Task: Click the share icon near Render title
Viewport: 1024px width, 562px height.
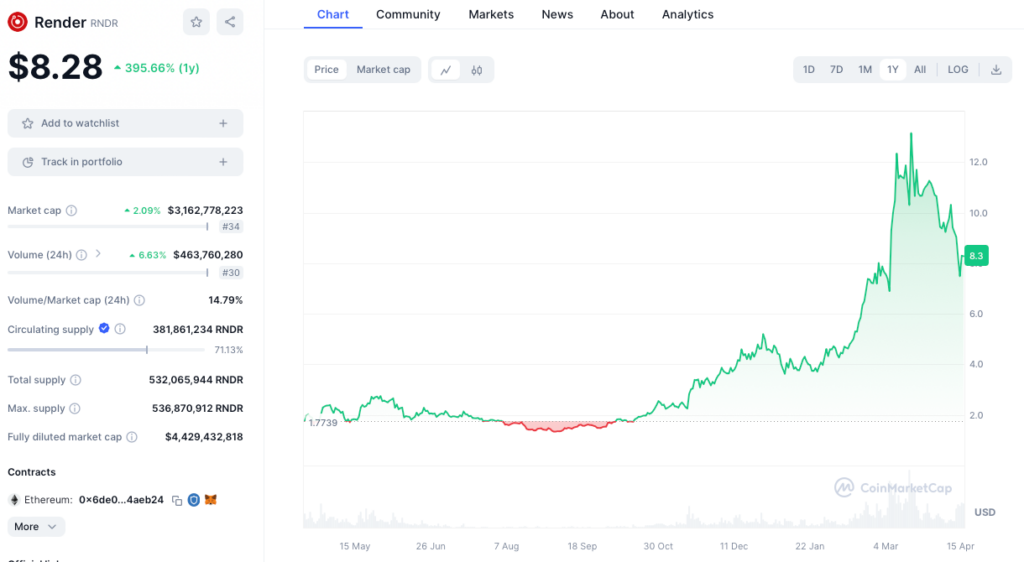Action: 230,22
